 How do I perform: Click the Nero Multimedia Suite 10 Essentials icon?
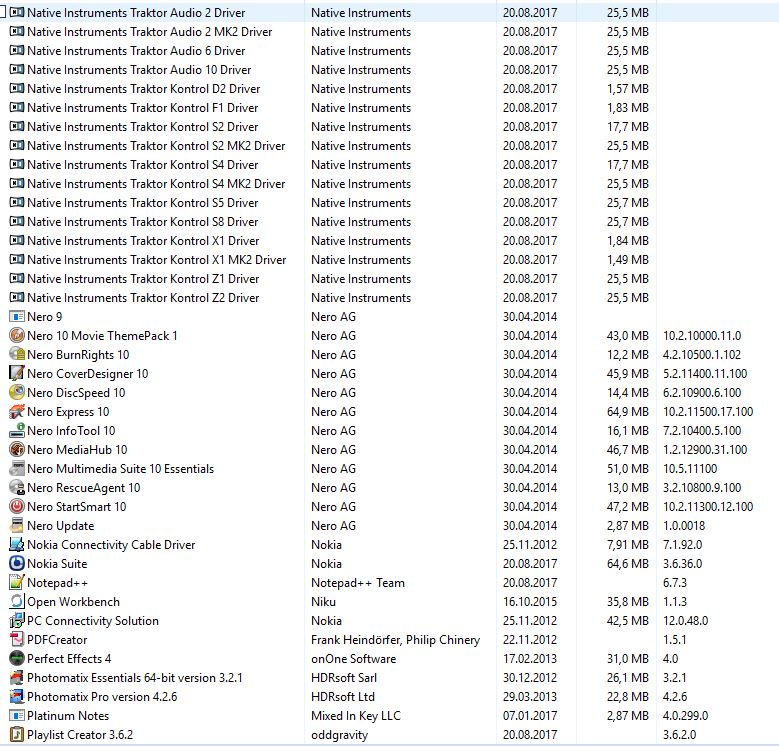click(17, 468)
